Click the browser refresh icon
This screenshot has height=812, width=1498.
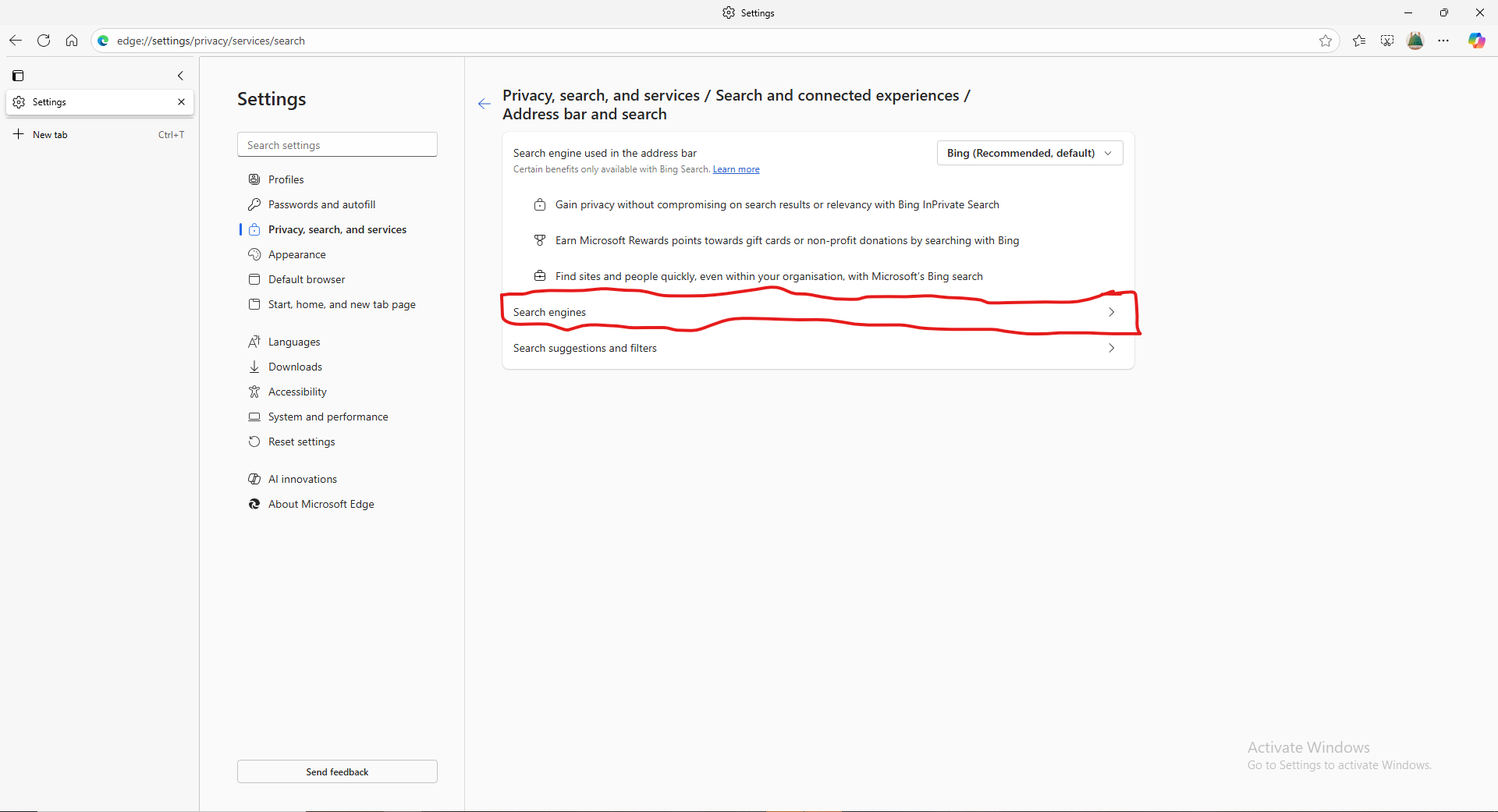coord(44,41)
